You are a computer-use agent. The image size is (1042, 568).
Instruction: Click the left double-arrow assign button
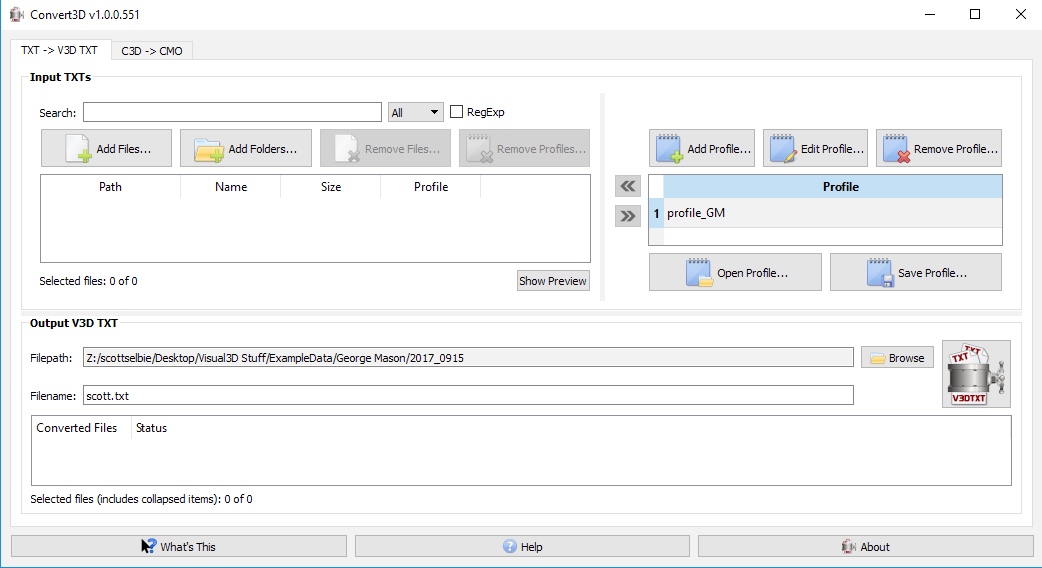click(628, 186)
